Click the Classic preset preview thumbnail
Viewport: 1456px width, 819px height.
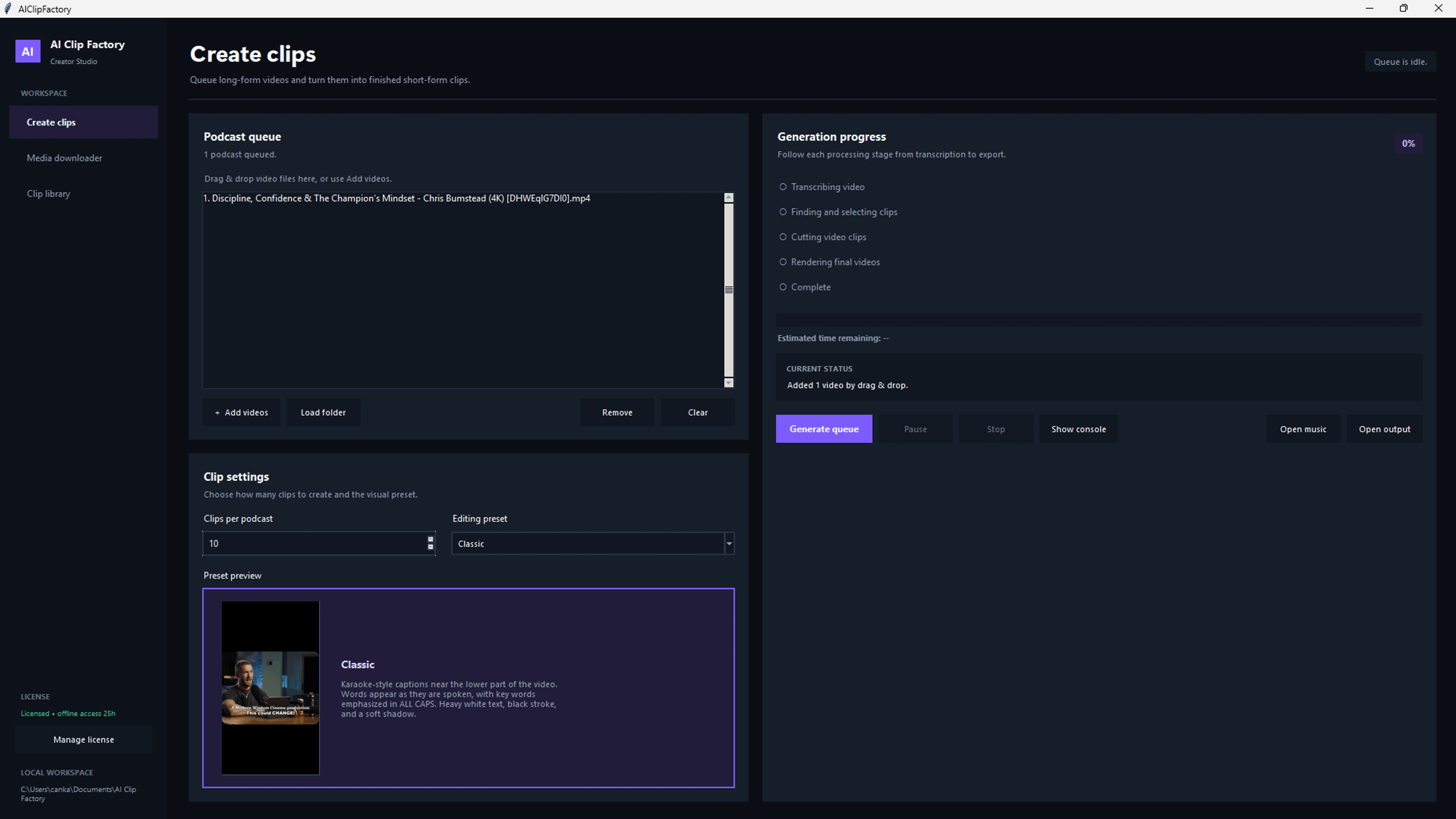[x=270, y=688]
